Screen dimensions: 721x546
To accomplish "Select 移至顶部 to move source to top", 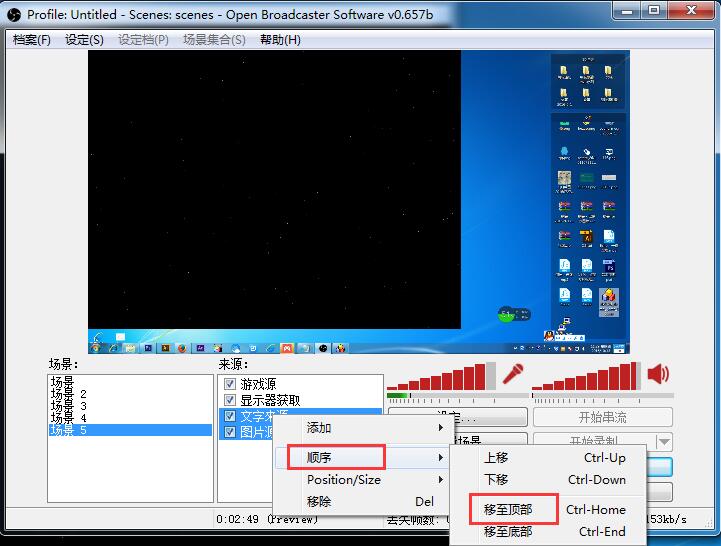I will [x=548, y=510].
